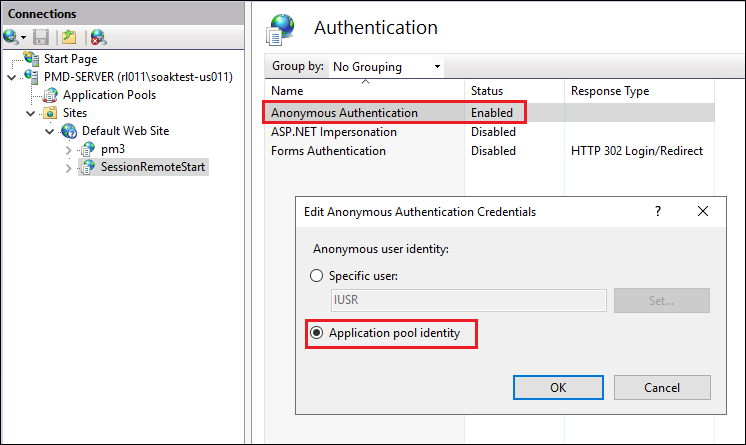Collapse the Default Web Site node

coord(50,131)
